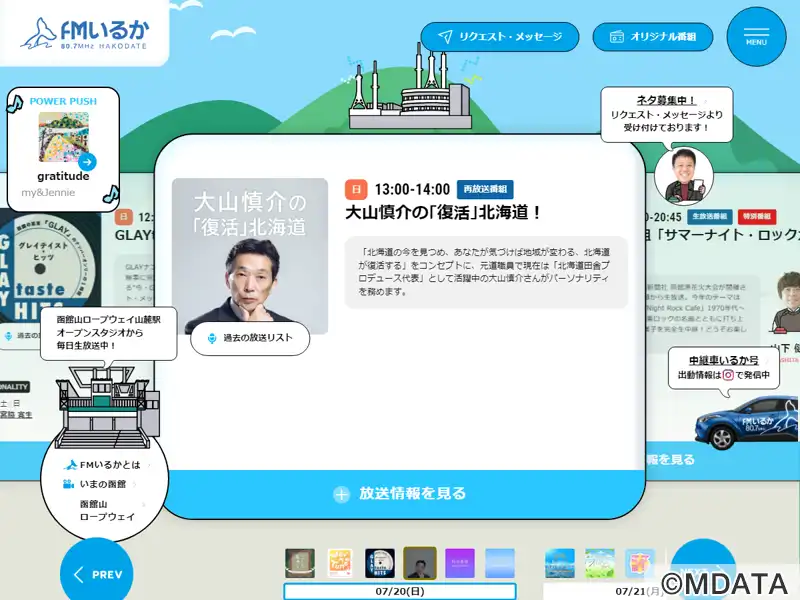Select the my&Jennie artist name
This screenshot has height=600, width=800.
(x=48, y=192)
